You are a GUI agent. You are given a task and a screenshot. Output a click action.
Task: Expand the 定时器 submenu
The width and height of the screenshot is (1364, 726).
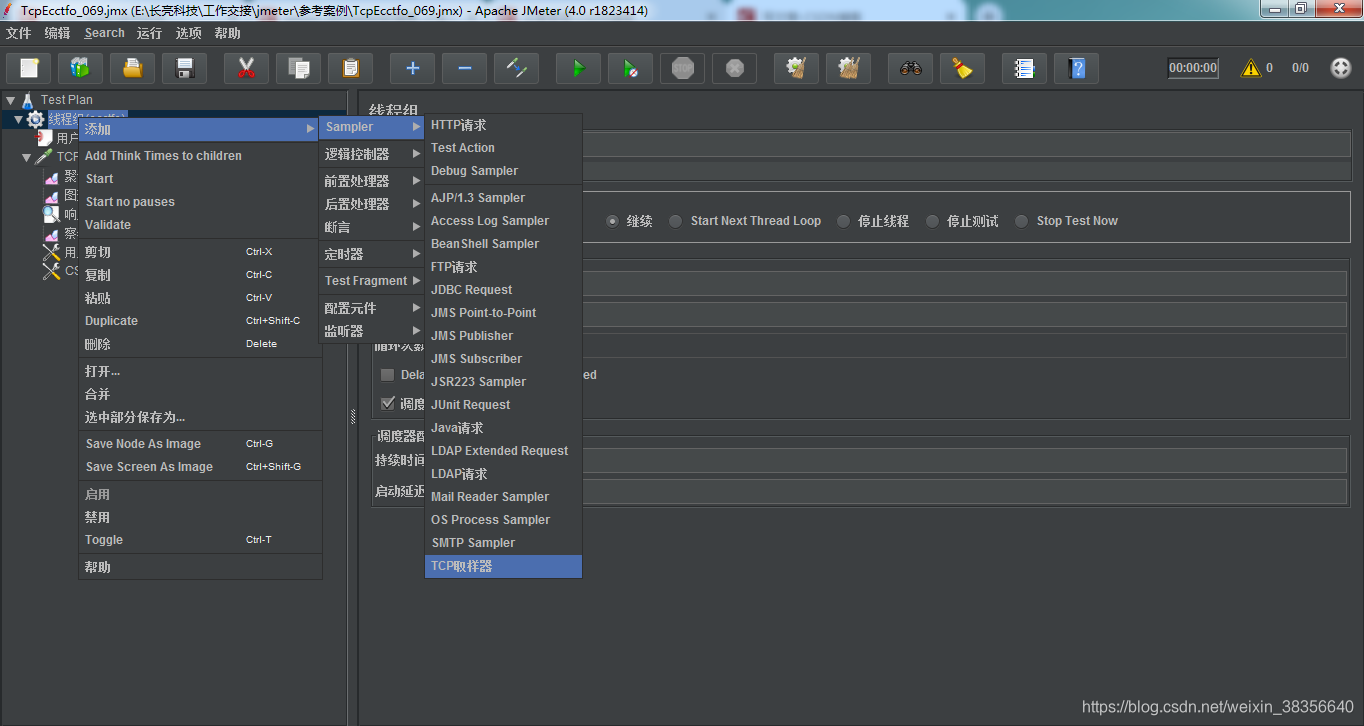pos(371,254)
